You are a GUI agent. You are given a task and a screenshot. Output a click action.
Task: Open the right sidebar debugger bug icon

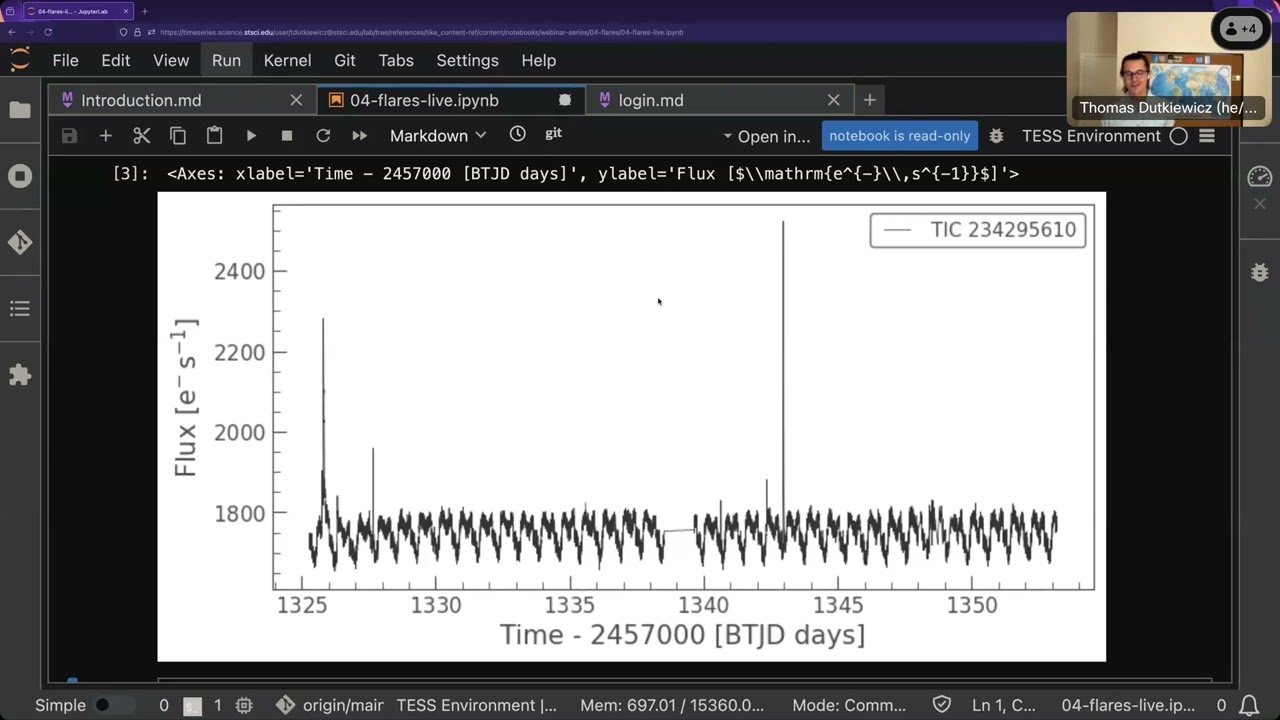point(1260,272)
